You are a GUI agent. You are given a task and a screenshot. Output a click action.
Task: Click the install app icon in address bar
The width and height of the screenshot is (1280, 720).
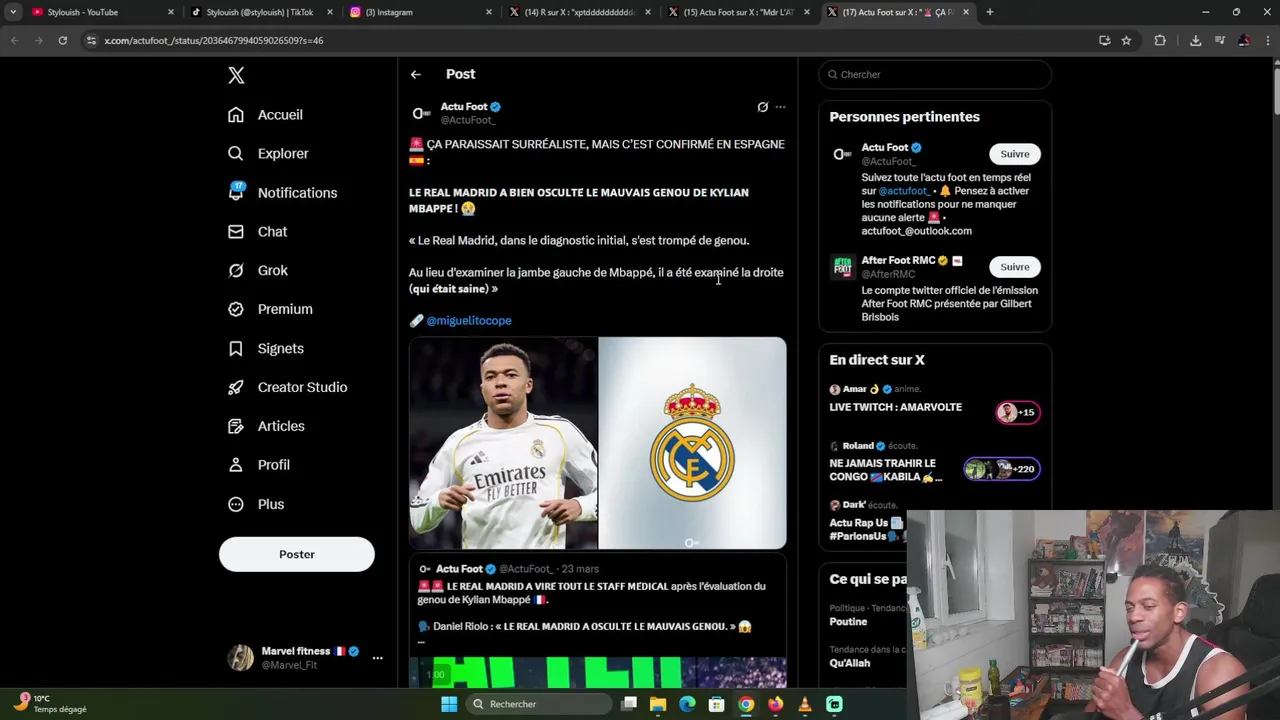1104,40
